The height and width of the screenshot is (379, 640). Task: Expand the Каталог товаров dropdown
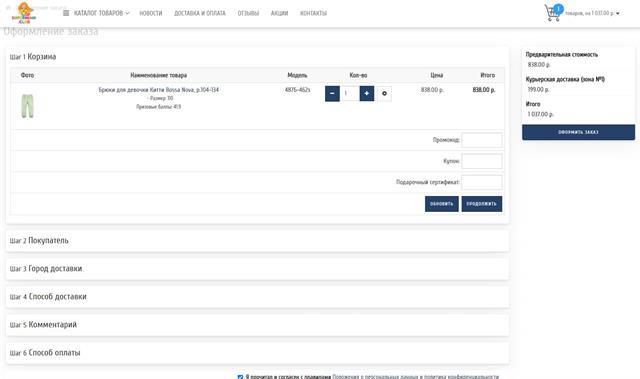point(101,13)
